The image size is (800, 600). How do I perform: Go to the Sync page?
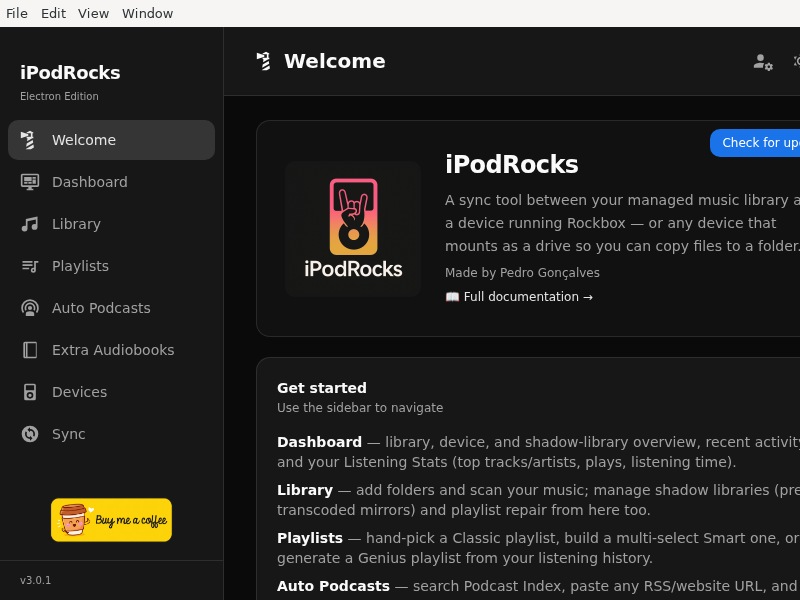tap(111, 434)
